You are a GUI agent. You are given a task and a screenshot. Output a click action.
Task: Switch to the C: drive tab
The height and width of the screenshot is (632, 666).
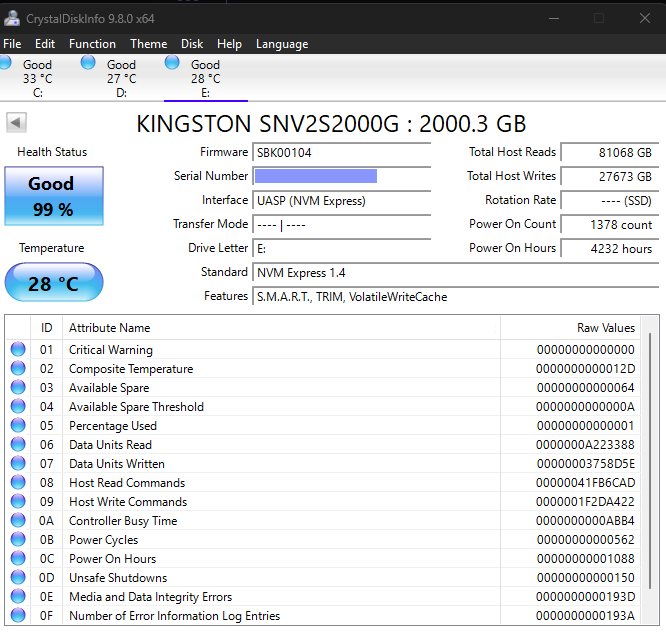37,79
